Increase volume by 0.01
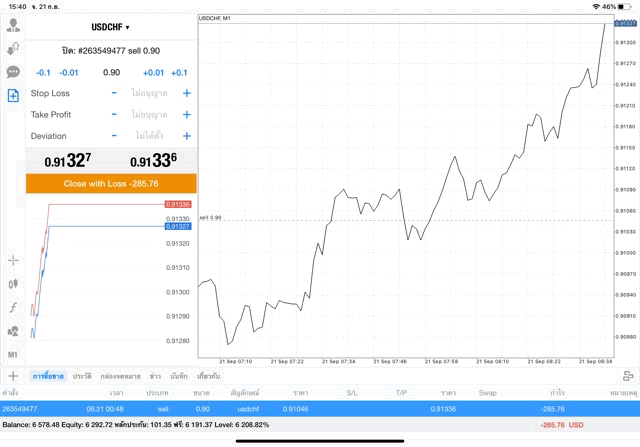The height and width of the screenshot is (447, 640). click(x=153, y=72)
